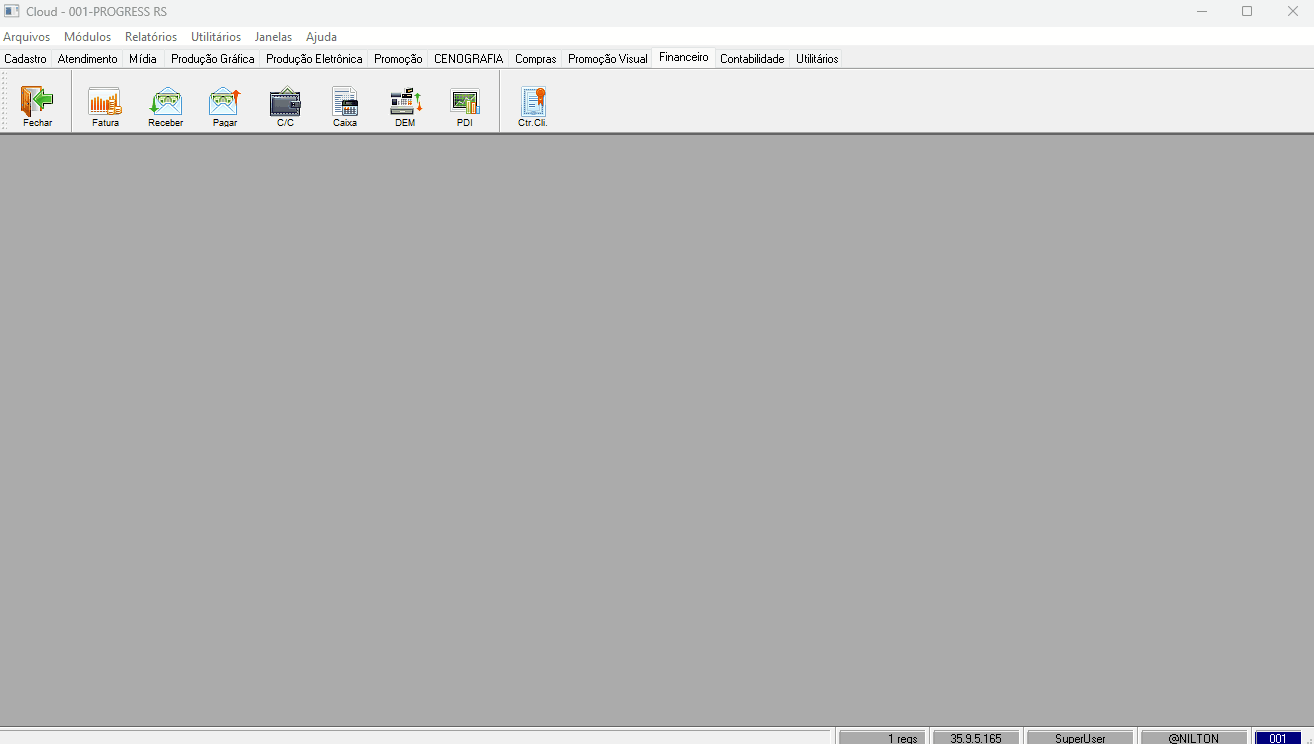Open the Ajuda menu
The width and height of the screenshot is (1314, 744).
(x=321, y=37)
